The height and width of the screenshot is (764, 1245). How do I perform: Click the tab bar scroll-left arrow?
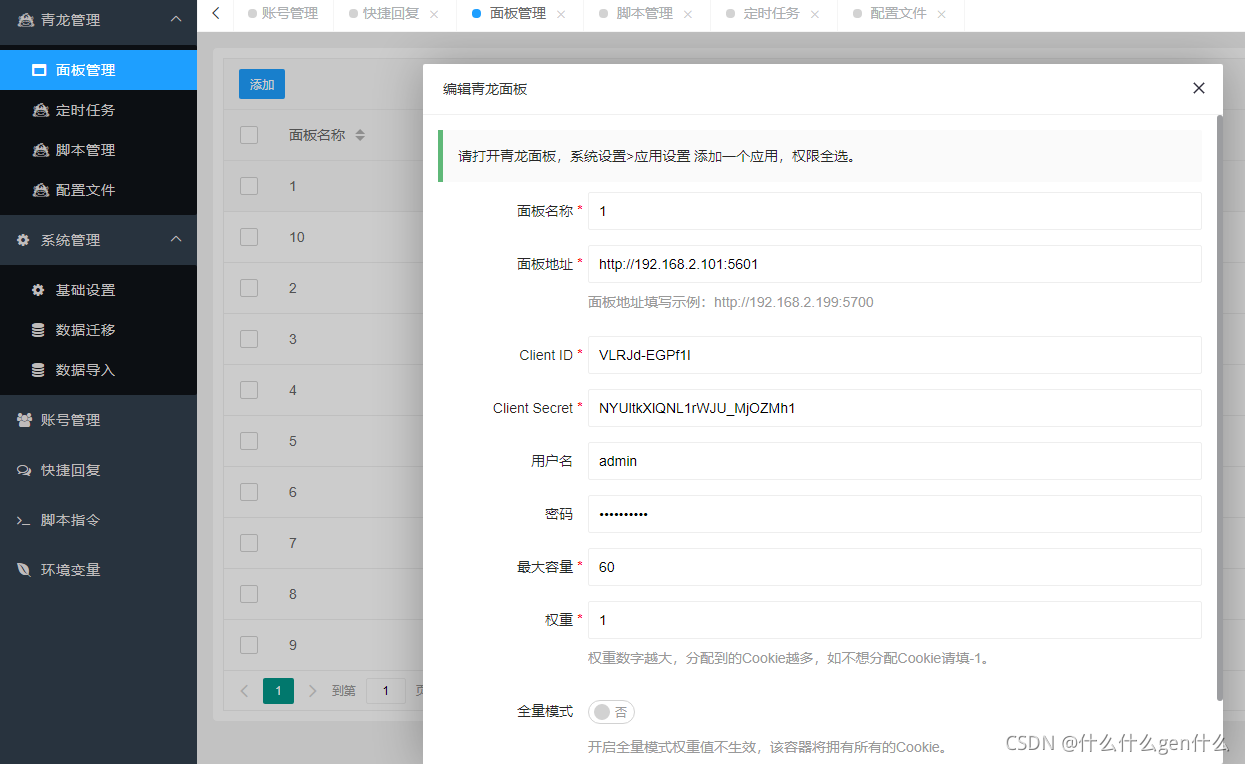click(215, 13)
